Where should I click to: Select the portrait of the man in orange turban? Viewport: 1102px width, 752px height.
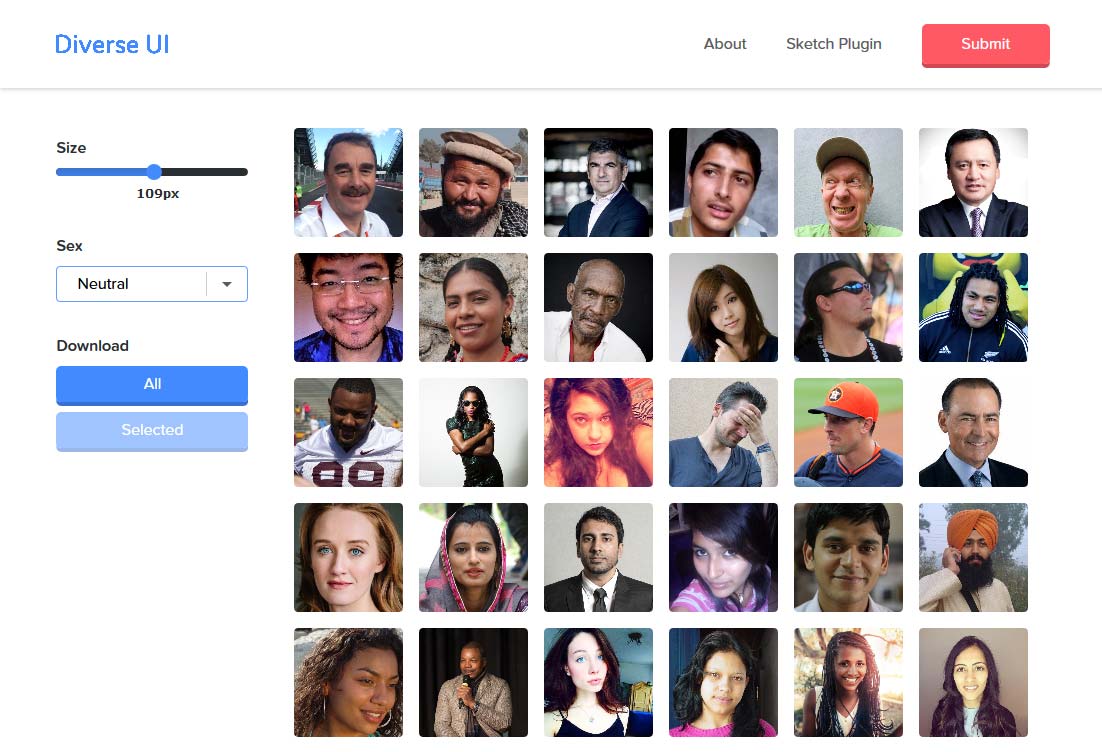click(x=972, y=557)
